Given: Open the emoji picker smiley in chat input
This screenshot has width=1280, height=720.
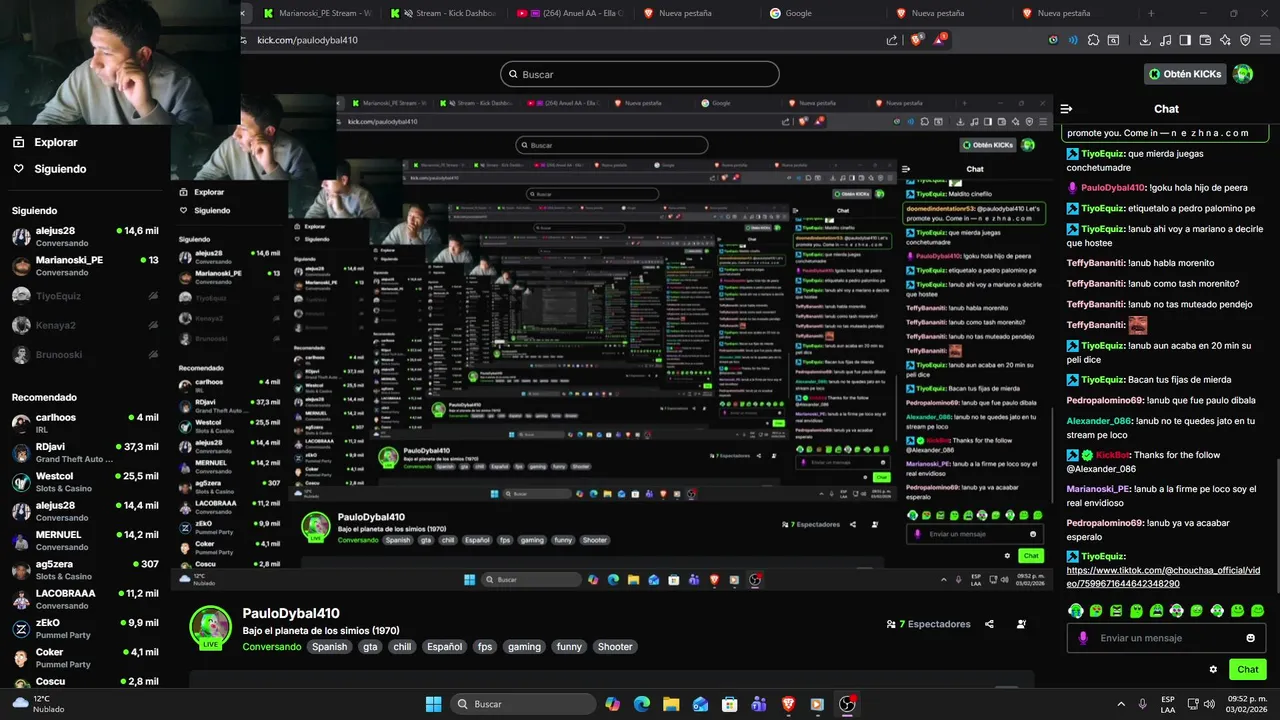Looking at the screenshot, I should [1250, 638].
